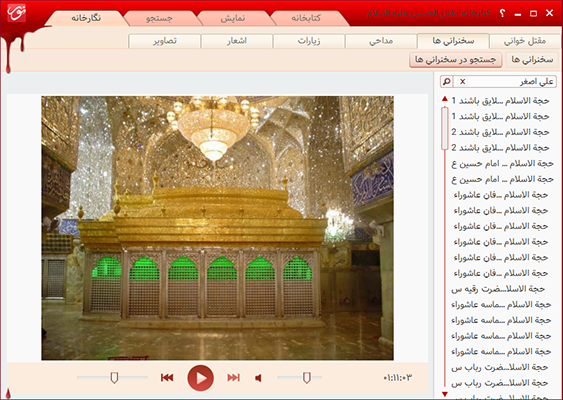Select the first حضرت رباب س lecture row

(499, 368)
